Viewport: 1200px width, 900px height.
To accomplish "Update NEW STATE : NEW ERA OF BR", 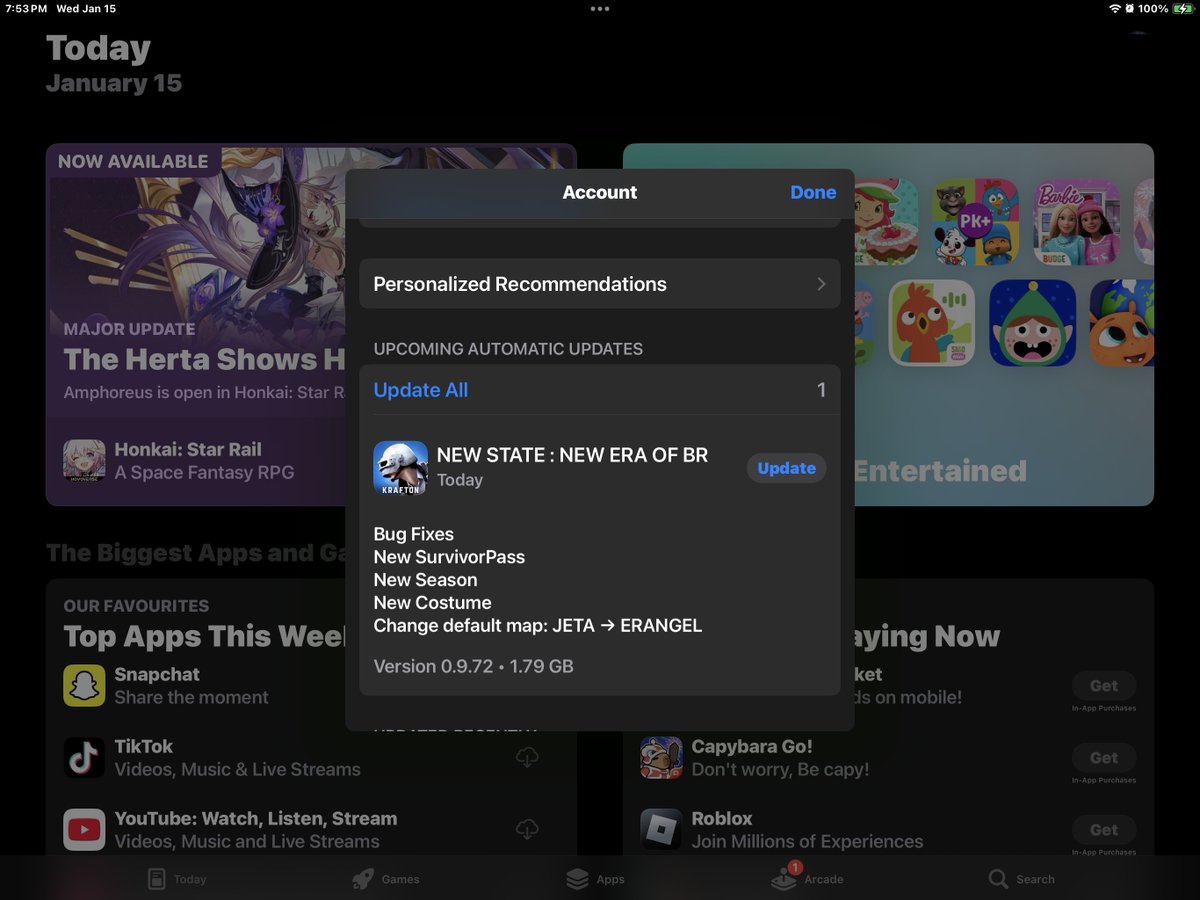I will (x=786, y=468).
